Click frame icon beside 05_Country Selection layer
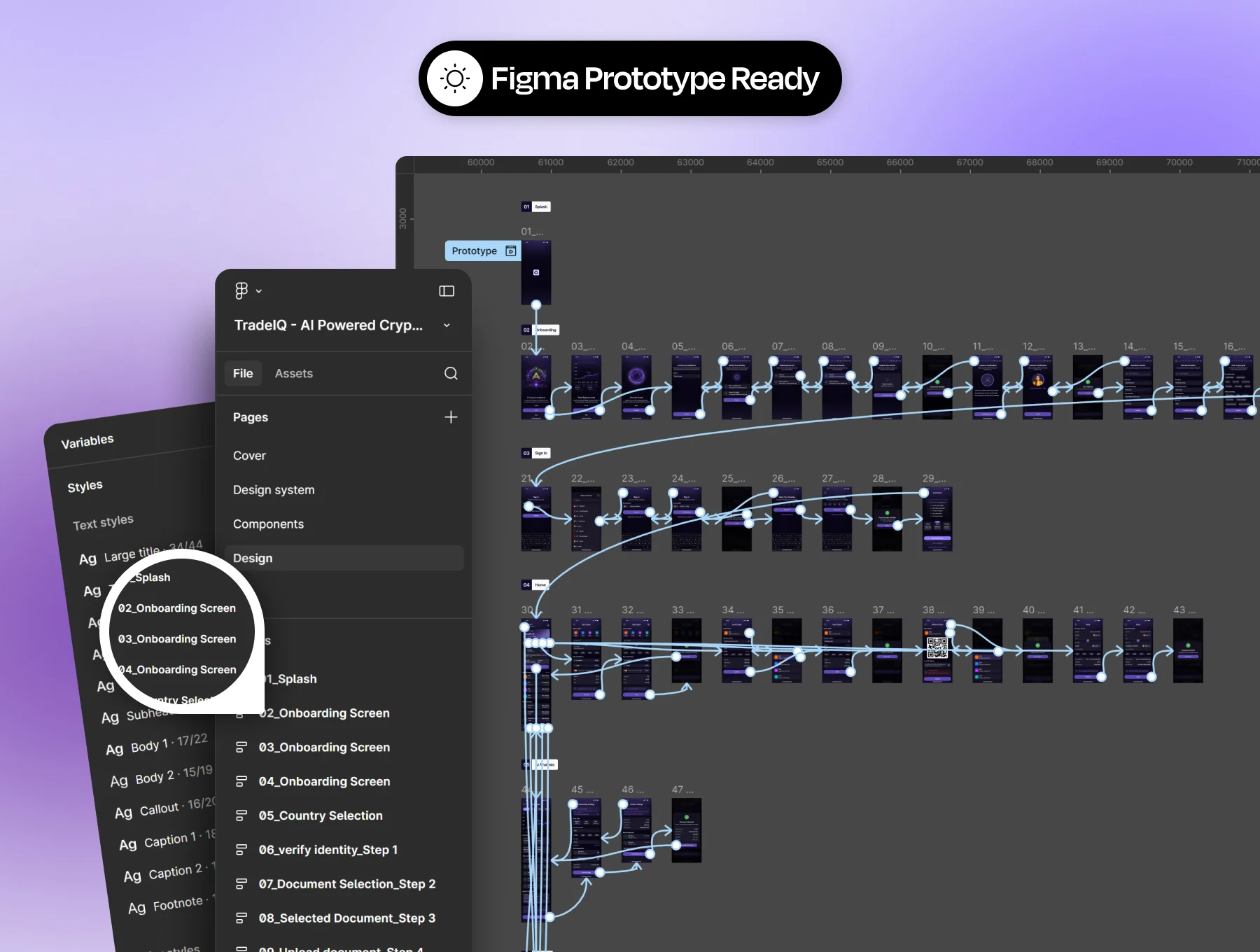1260x952 pixels. pos(241,816)
